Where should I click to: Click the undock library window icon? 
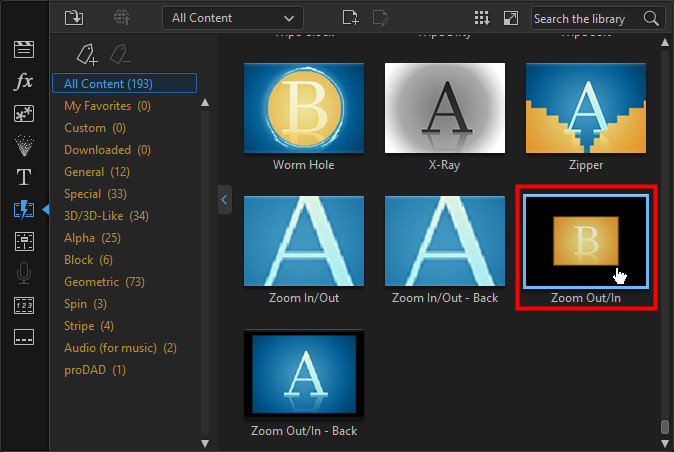tap(511, 18)
